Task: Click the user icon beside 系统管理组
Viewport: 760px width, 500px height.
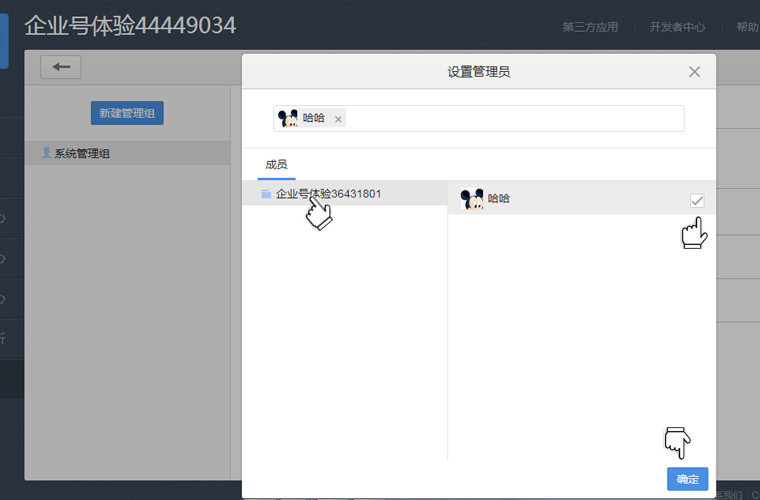Action: pyautogui.click(x=46, y=153)
